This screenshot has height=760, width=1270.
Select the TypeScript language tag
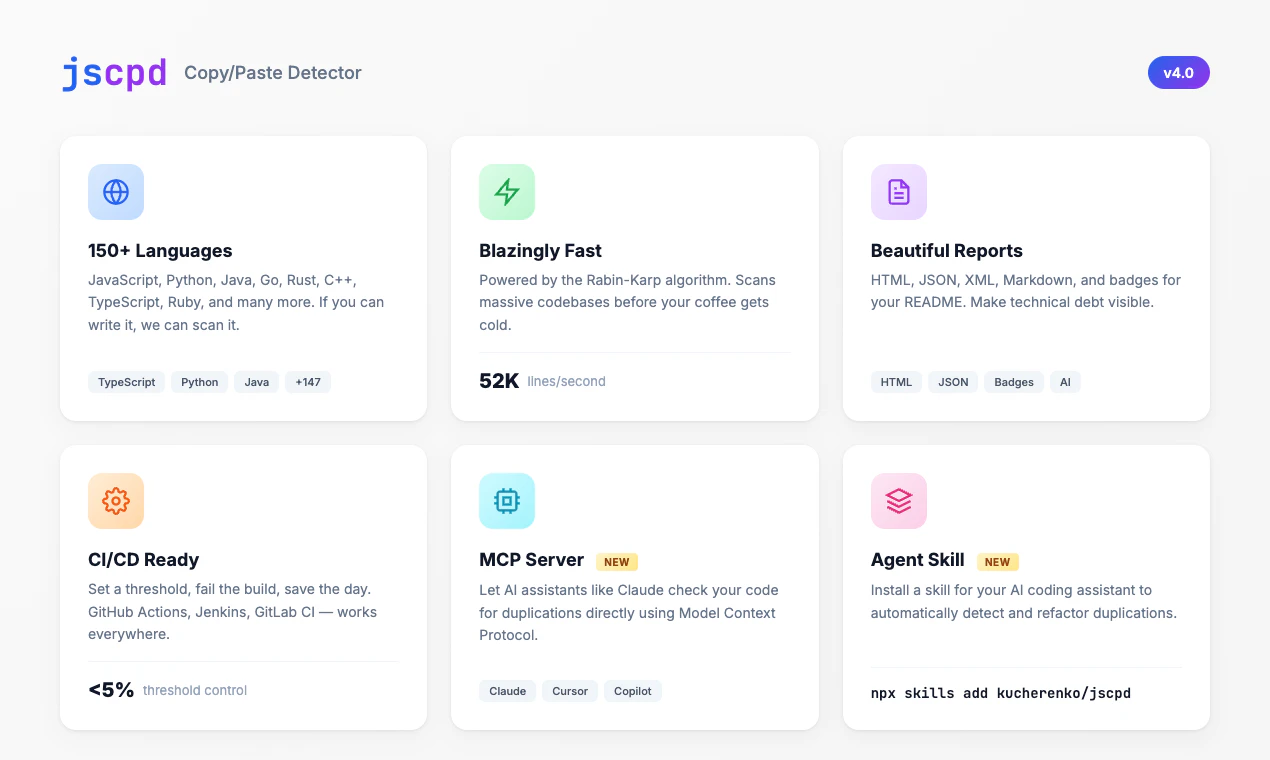[126, 382]
